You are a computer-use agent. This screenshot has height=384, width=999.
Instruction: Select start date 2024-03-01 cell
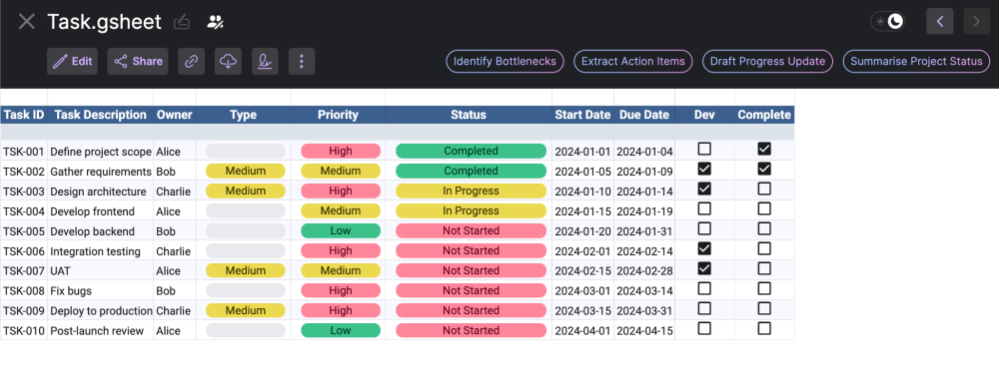582,291
